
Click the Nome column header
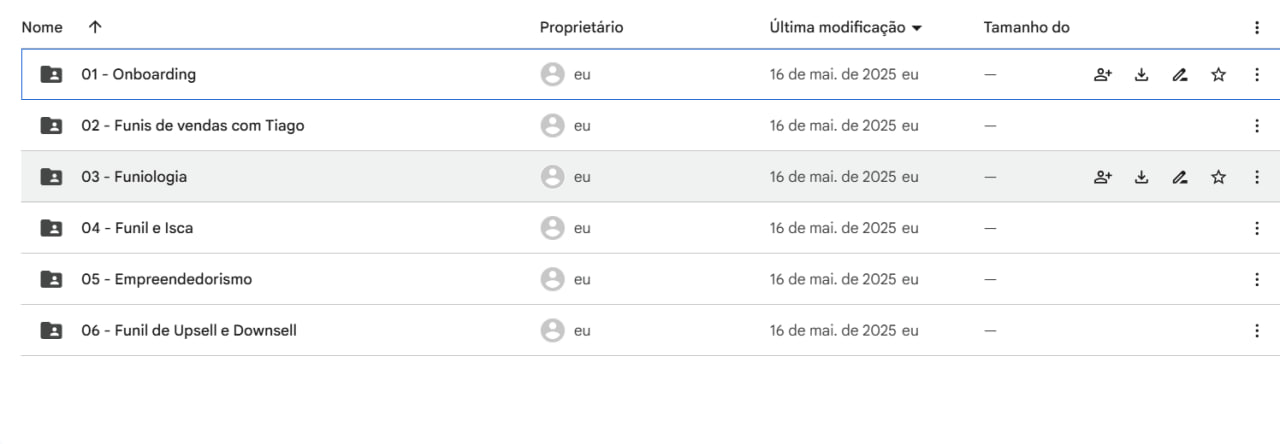click(x=42, y=28)
